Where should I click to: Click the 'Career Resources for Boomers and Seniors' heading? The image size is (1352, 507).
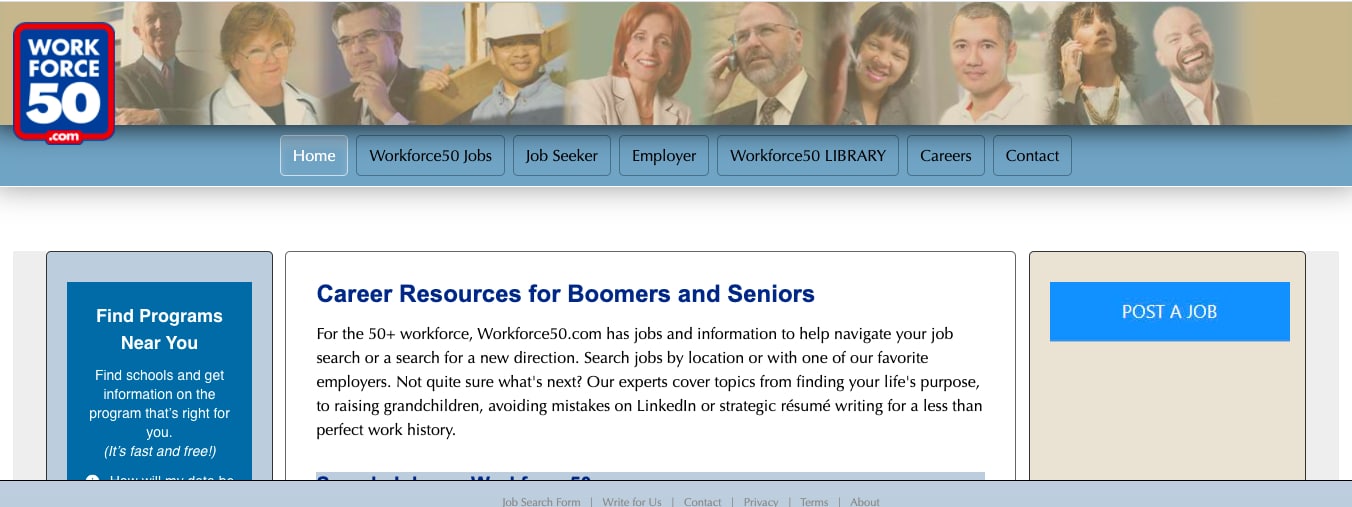point(566,294)
